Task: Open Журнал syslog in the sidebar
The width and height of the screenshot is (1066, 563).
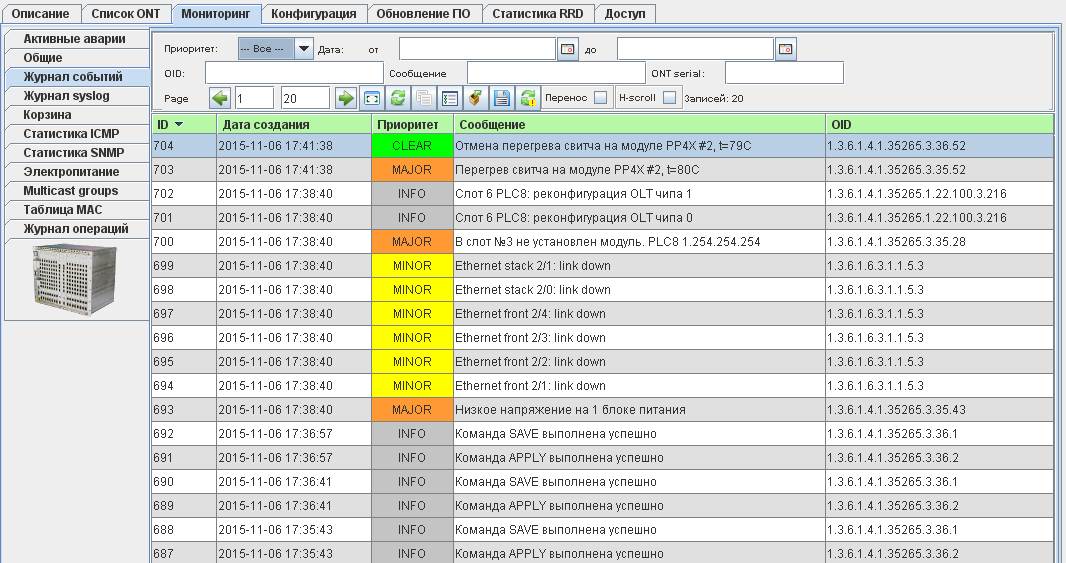Action: click(x=67, y=96)
